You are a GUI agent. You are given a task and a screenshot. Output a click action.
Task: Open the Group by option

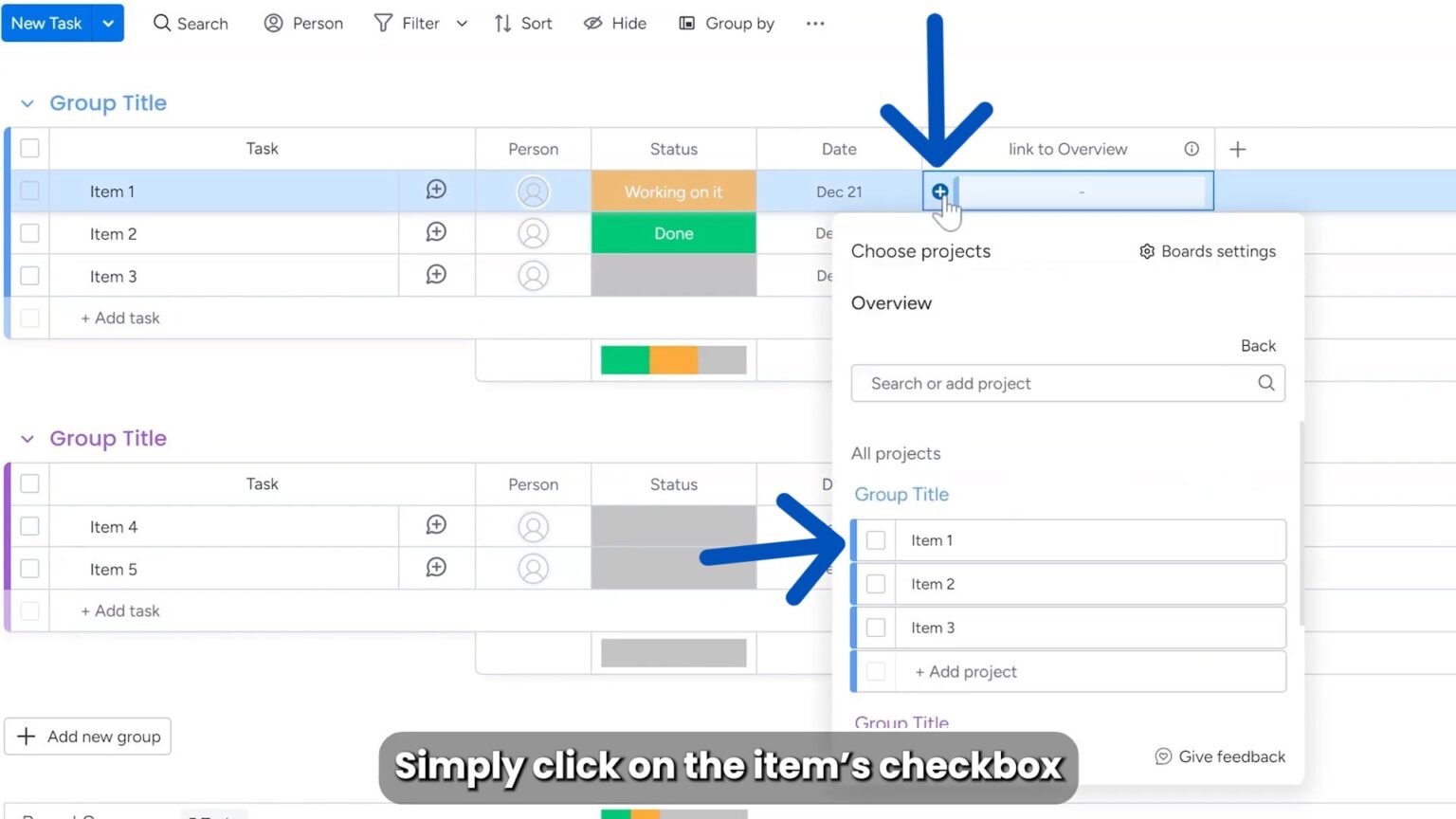[727, 24]
